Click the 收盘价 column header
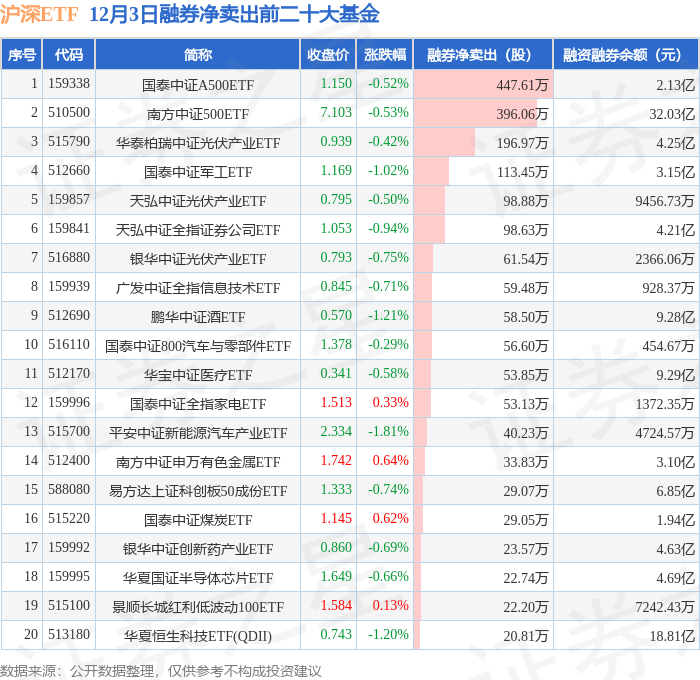 [x=328, y=54]
